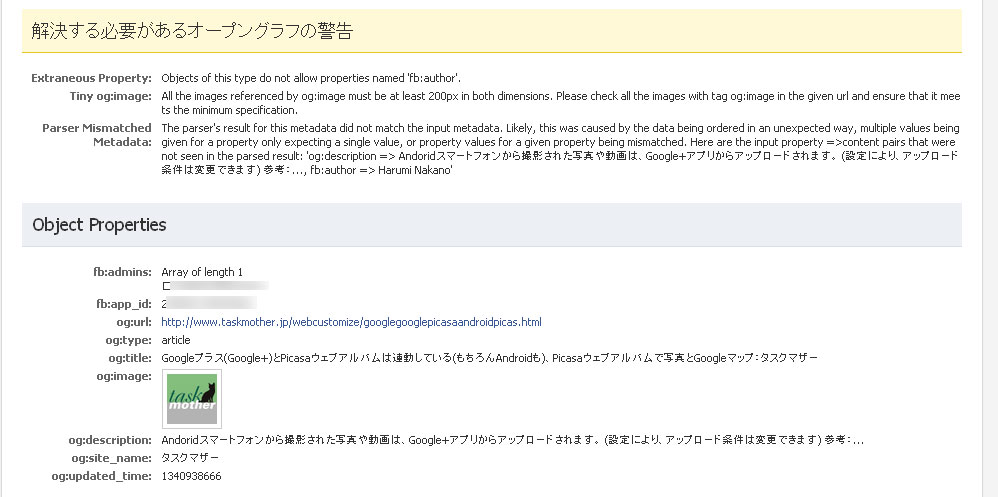
Task: Click the og:title label
Action: pyautogui.click(x=130, y=358)
